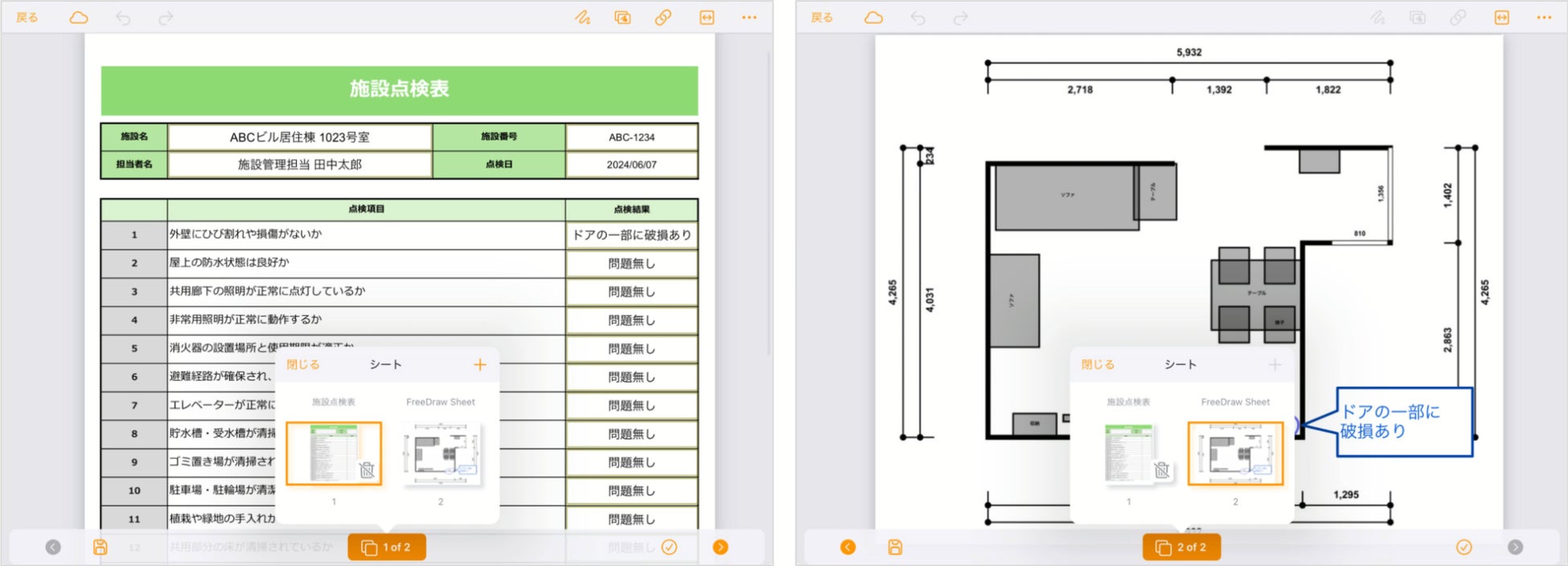Select FreeDraw Sheet thumbnail in left popup

tap(441, 454)
